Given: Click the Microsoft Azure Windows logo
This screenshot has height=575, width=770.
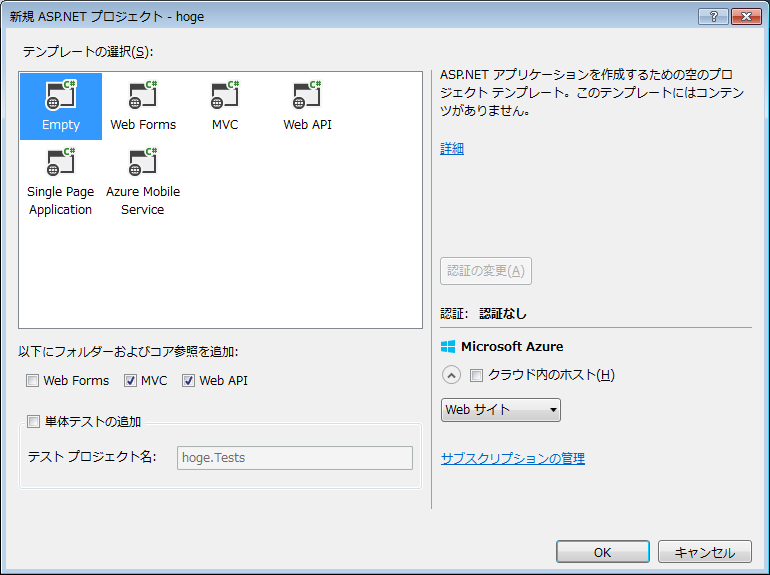Looking at the screenshot, I should point(448,347).
